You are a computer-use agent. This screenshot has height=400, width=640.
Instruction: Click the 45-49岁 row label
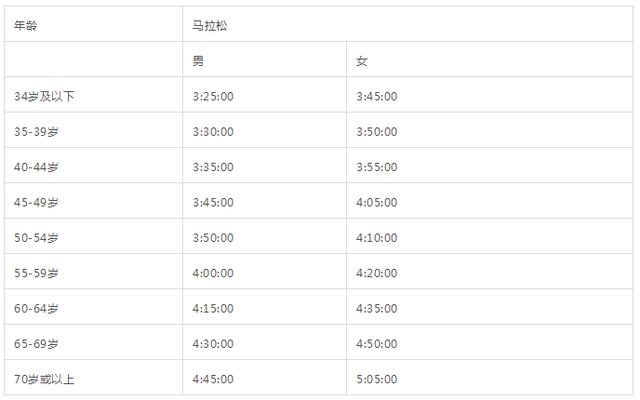coord(36,202)
